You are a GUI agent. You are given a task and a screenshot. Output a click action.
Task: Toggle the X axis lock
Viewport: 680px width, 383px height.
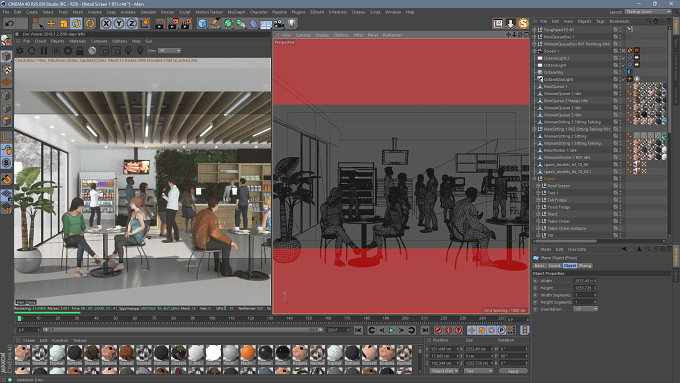click(106, 23)
